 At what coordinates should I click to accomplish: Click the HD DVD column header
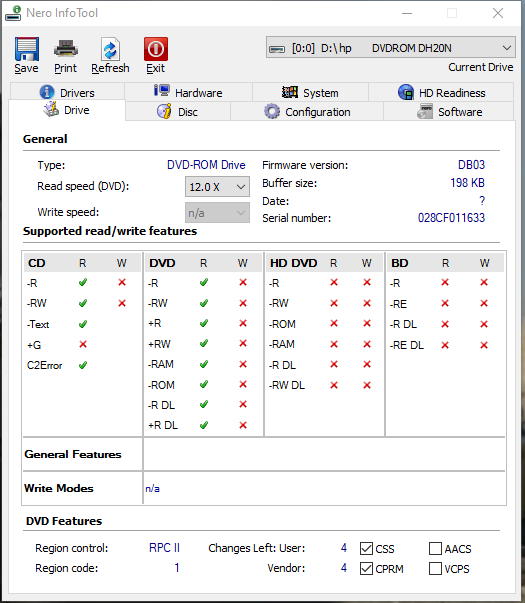293,263
